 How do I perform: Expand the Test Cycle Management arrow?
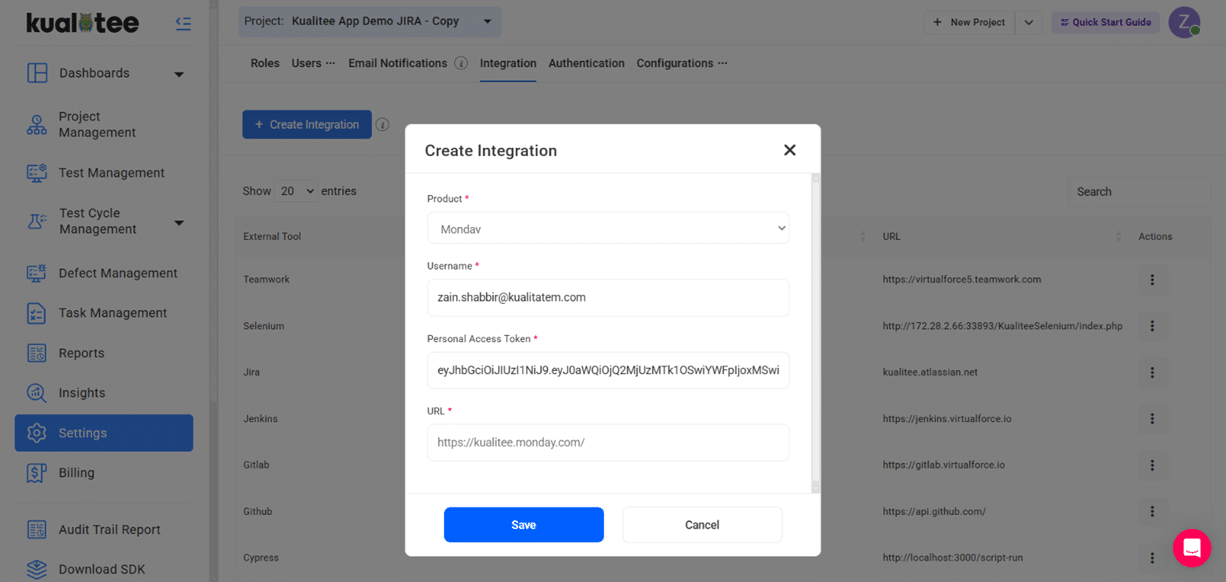point(179,222)
